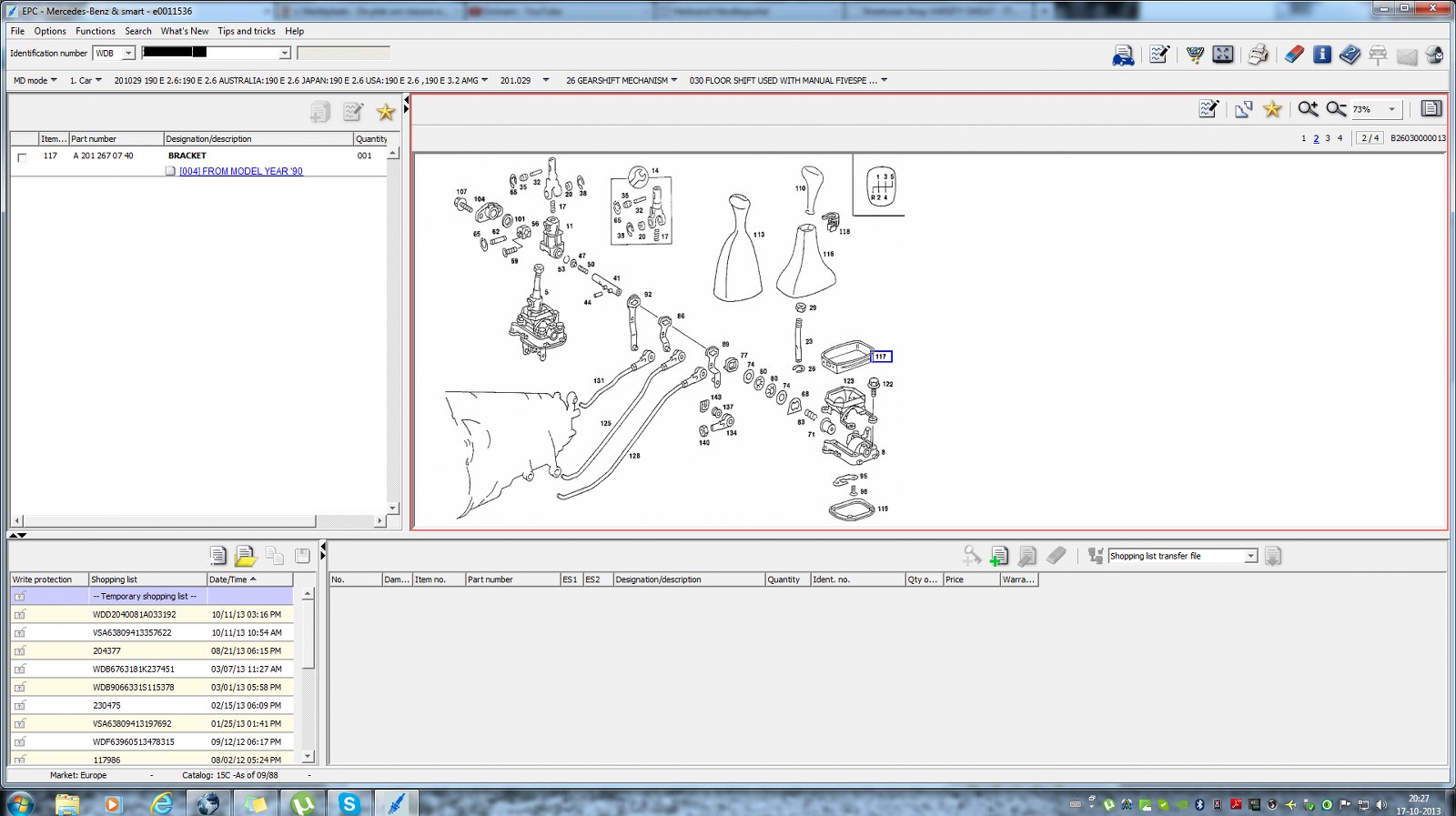Image resolution: width=1456 pixels, height=816 pixels.
Task: Open the Functions menu
Action: pos(96,31)
